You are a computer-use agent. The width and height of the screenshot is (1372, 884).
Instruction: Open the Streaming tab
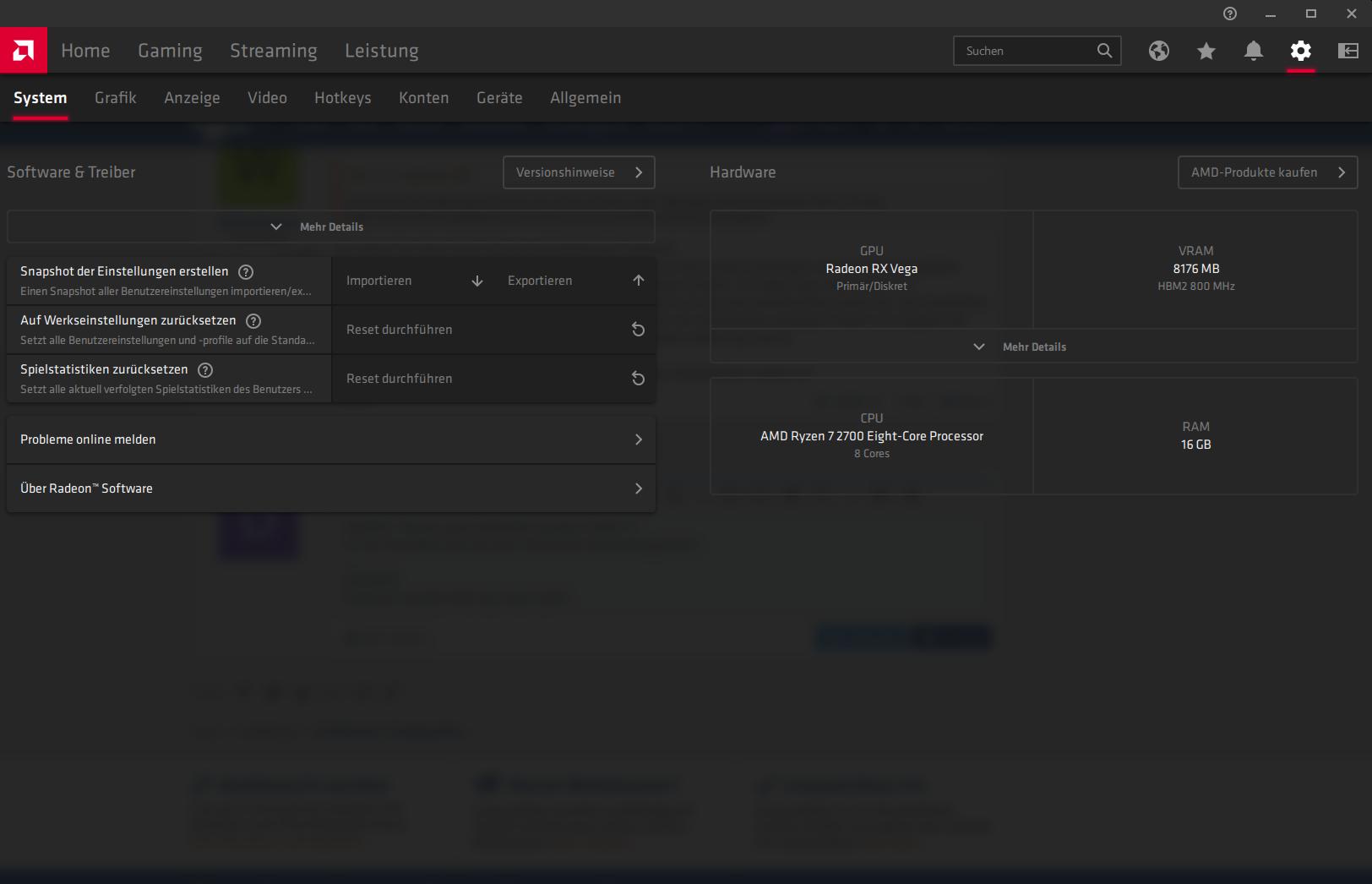(274, 51)
